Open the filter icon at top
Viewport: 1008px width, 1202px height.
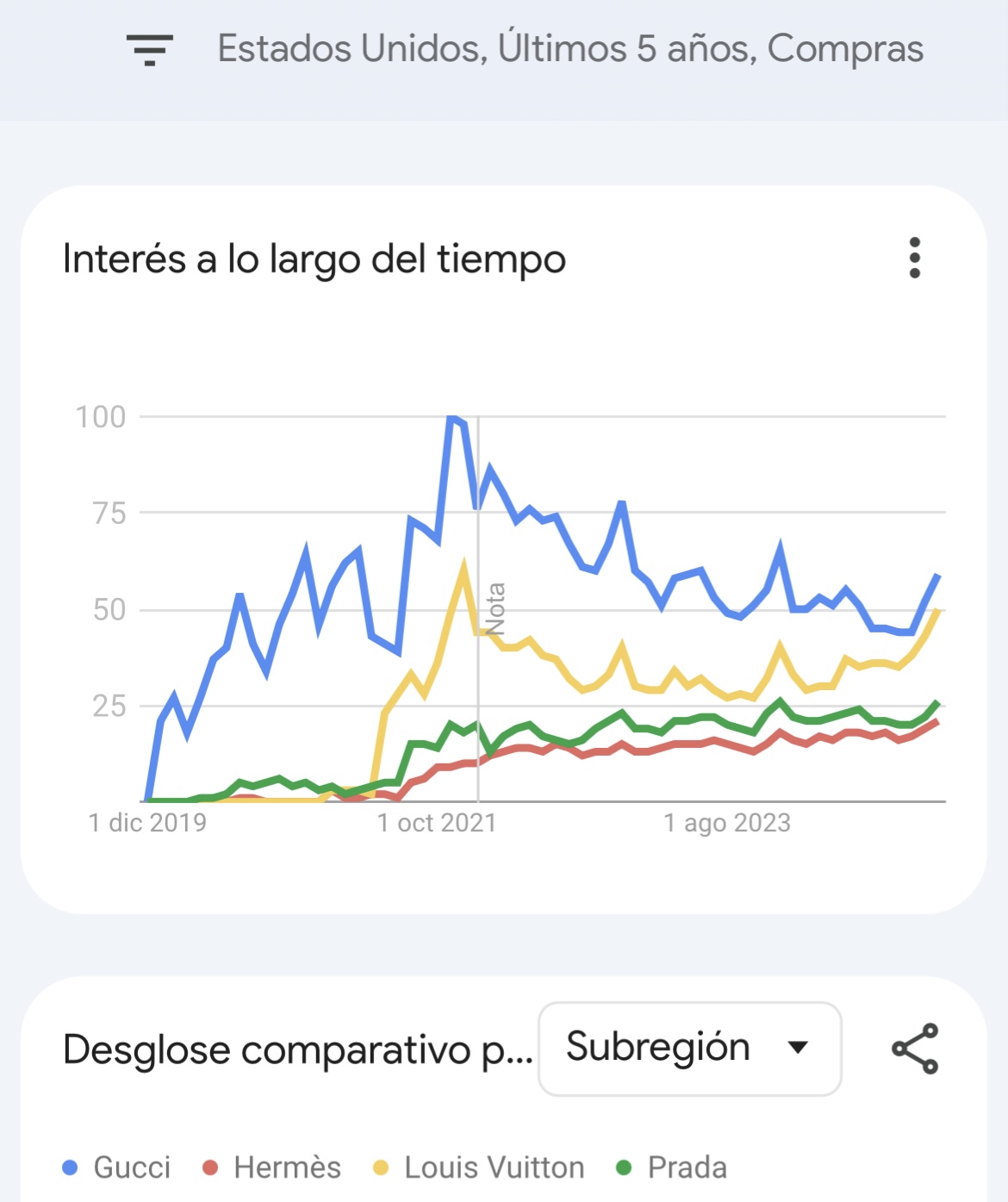point(149,50)
